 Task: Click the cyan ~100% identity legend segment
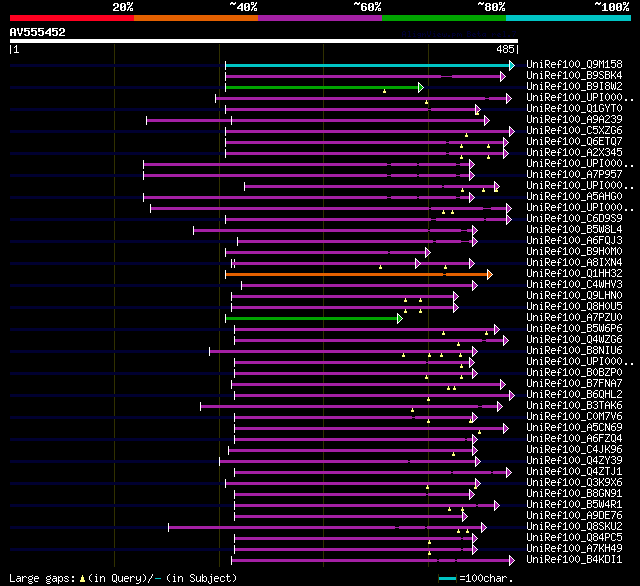click(x=569, y=18)
